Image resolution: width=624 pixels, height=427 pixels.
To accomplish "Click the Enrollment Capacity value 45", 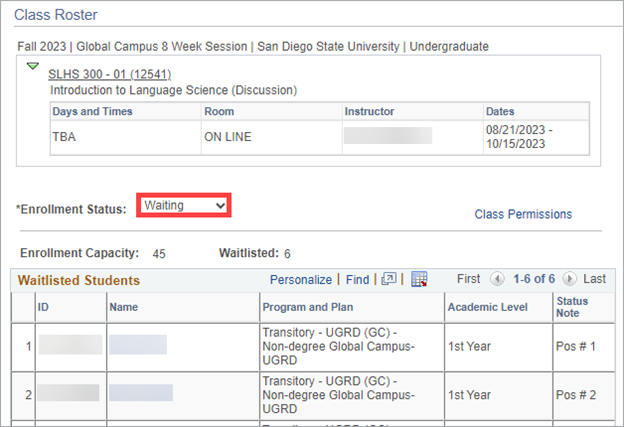I will (159, 254).
